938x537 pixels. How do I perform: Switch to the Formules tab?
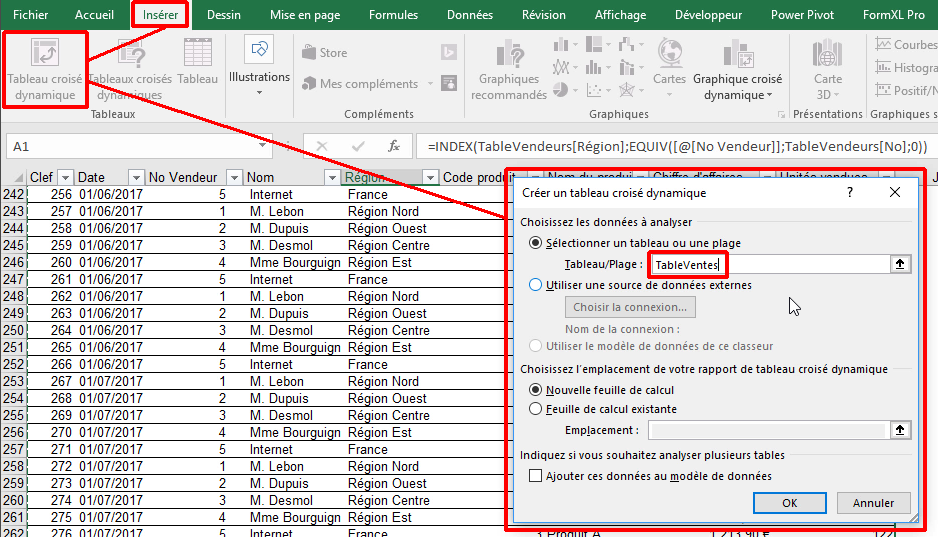(x=393, y=15)
